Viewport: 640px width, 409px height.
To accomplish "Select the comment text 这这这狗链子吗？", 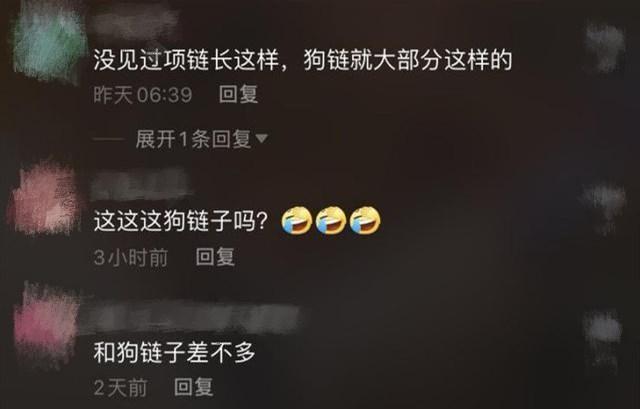I will point(180,221).
